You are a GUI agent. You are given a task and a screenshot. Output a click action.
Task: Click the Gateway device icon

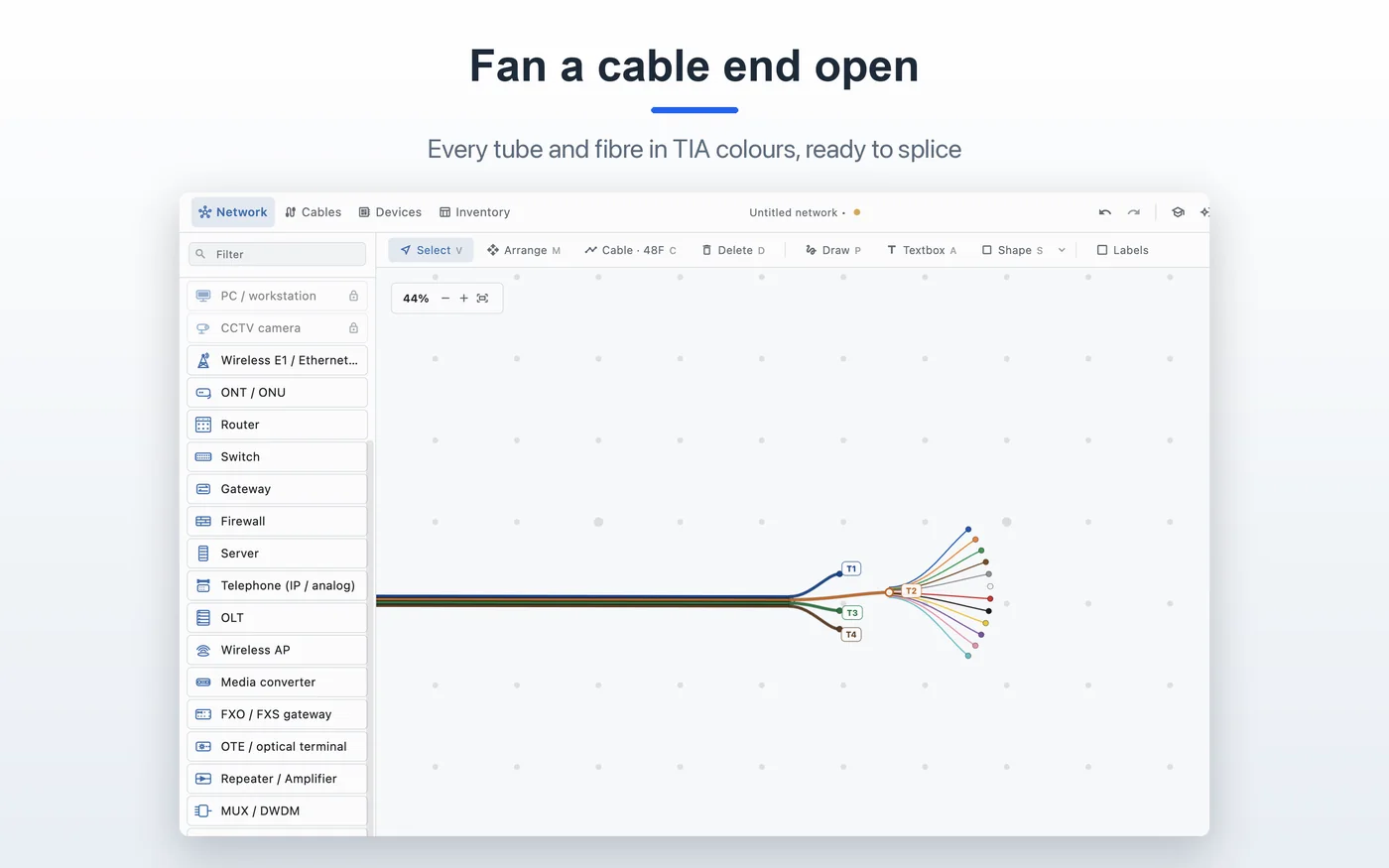click(x=203, y=489)
